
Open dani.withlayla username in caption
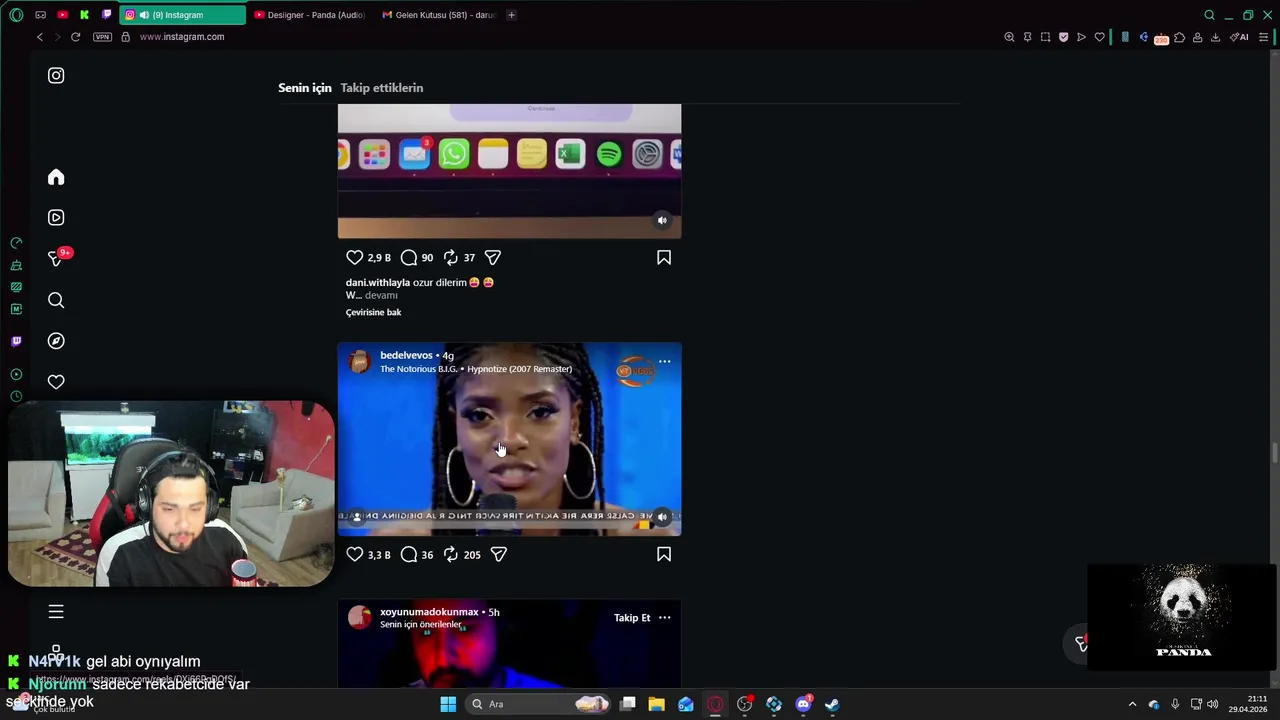pyautogui.click(x=378, y=282)
